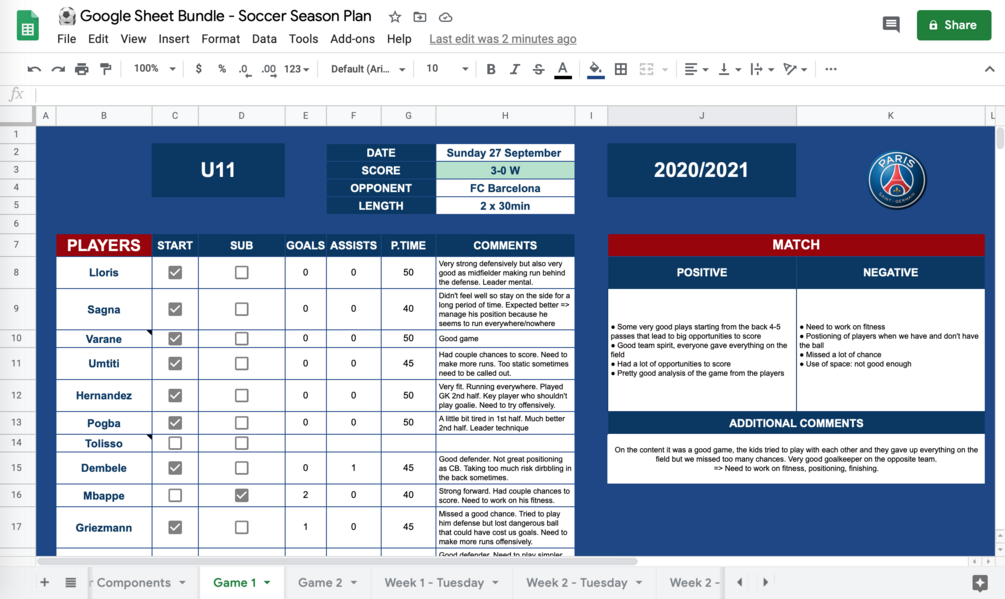Star the document
The height and width of the screenshot is (599, 1005).
pyautogui.click(x=395, y=17)
